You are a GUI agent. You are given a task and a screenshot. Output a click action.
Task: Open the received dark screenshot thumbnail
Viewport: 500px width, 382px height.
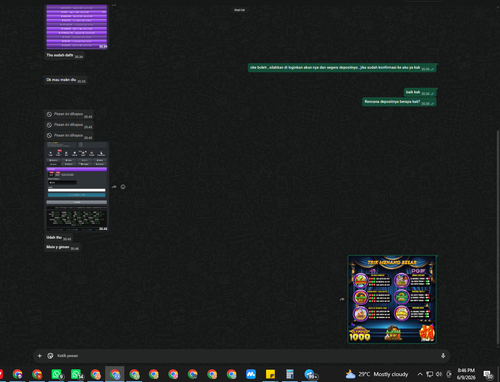click(77, 187)
